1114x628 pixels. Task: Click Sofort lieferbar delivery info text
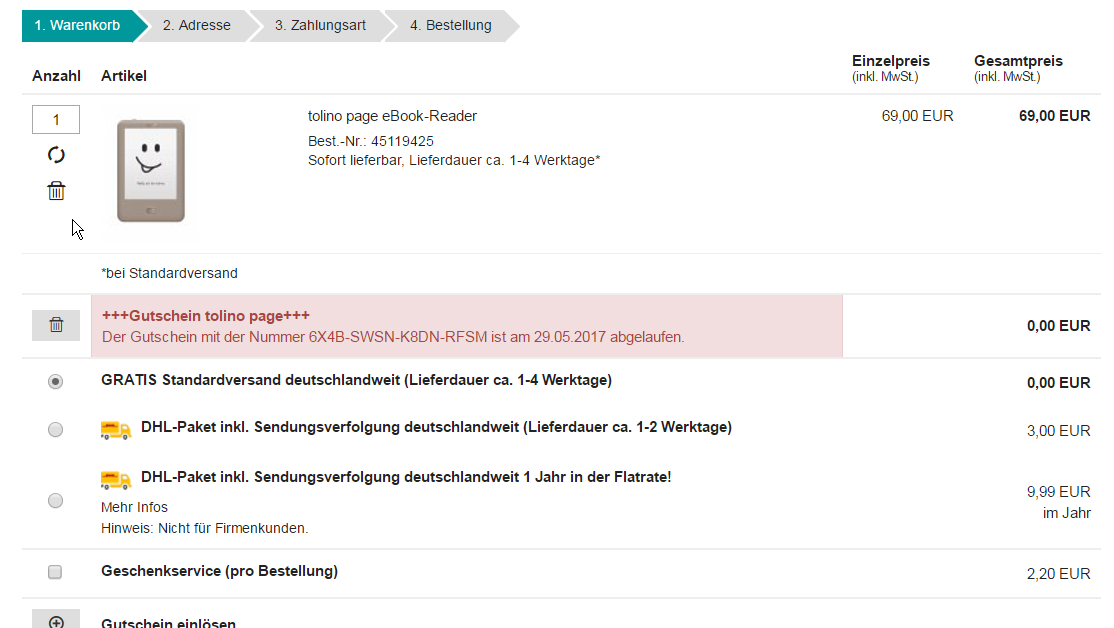click(454, 161)
